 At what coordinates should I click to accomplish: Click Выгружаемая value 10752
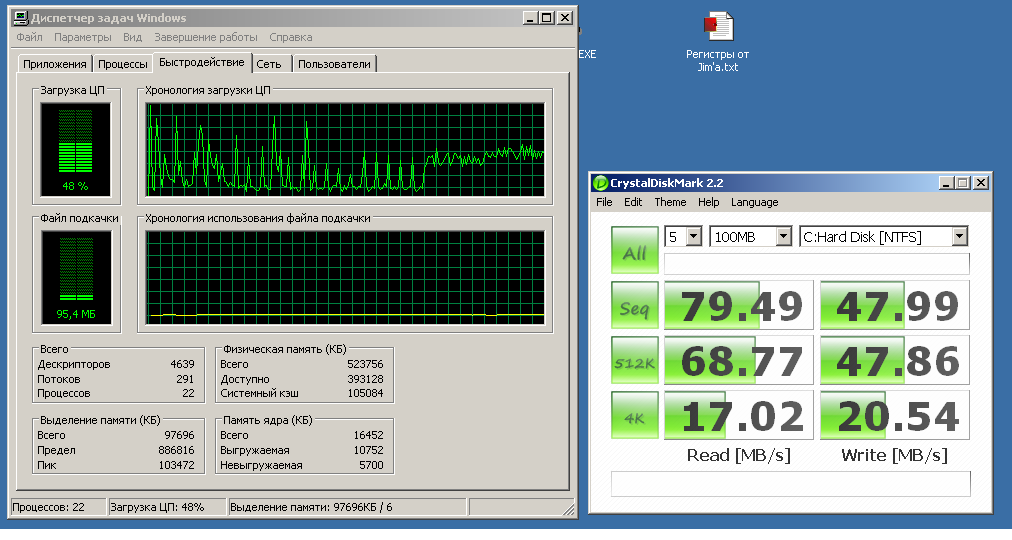click(369, 450)
